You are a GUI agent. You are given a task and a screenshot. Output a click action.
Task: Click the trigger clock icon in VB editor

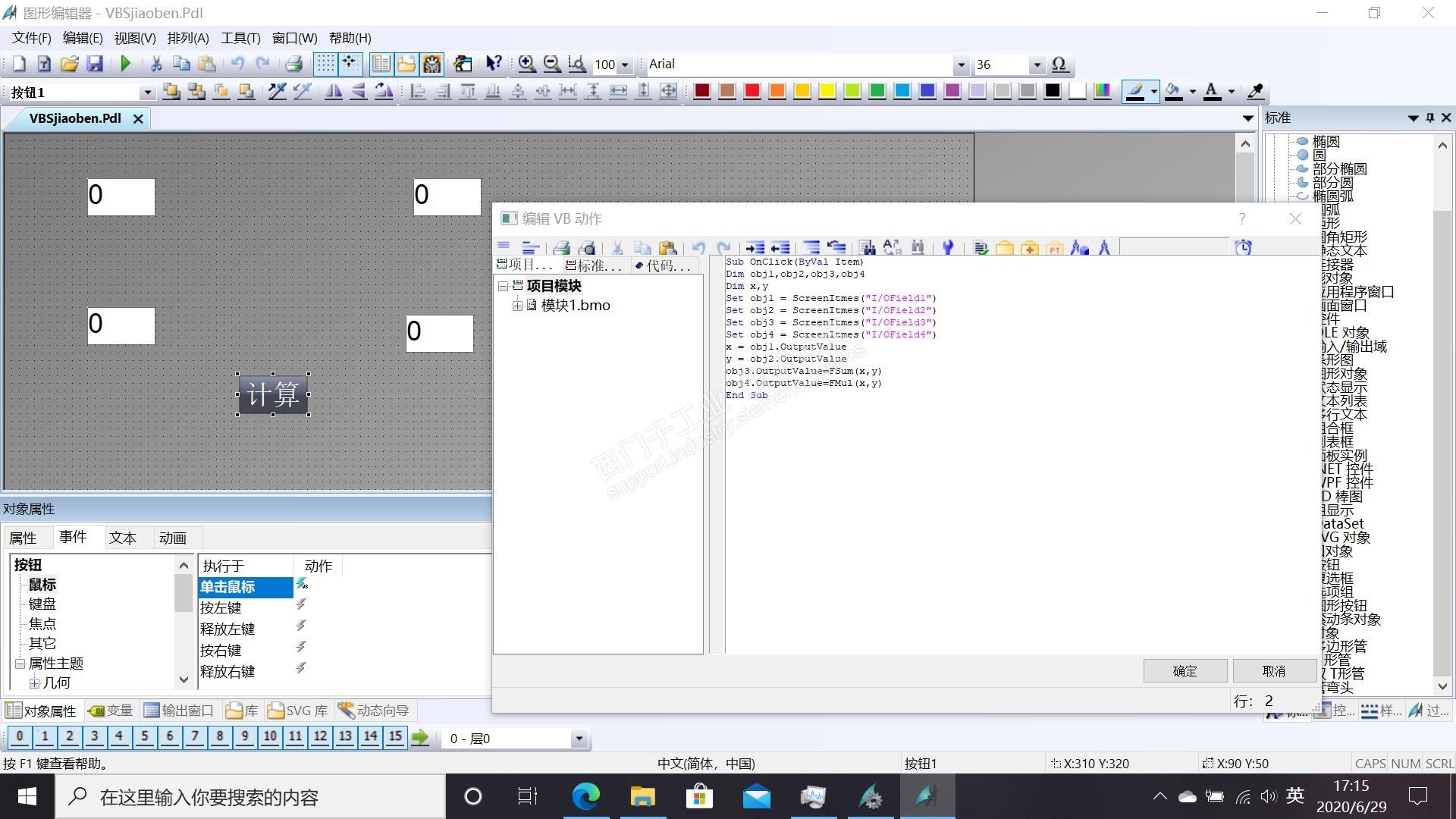[1243, 247]
